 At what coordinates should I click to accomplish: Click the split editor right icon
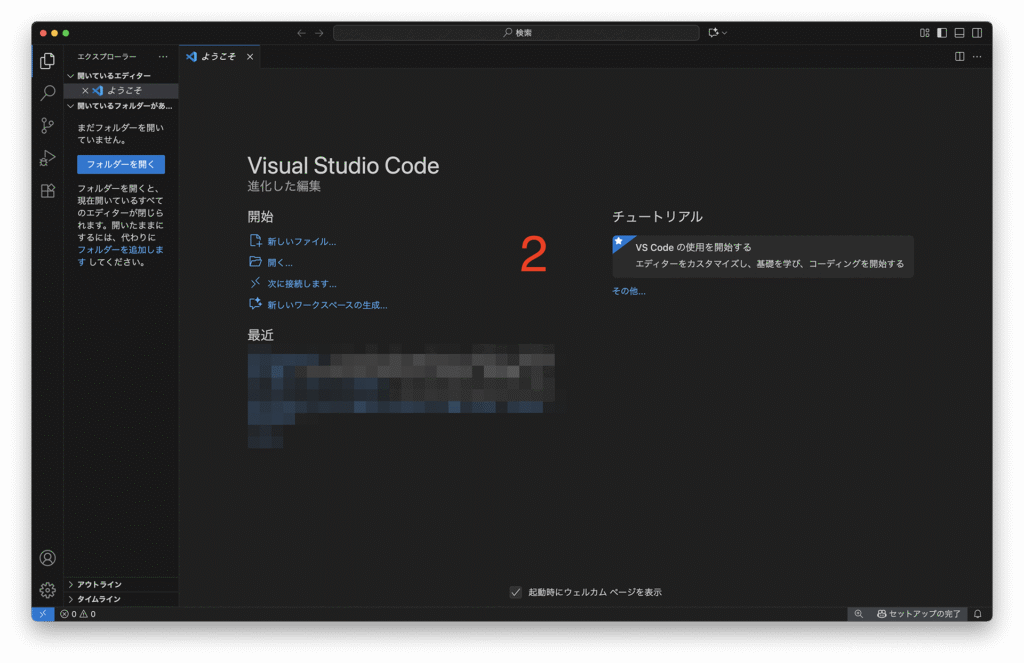[960, 57]
